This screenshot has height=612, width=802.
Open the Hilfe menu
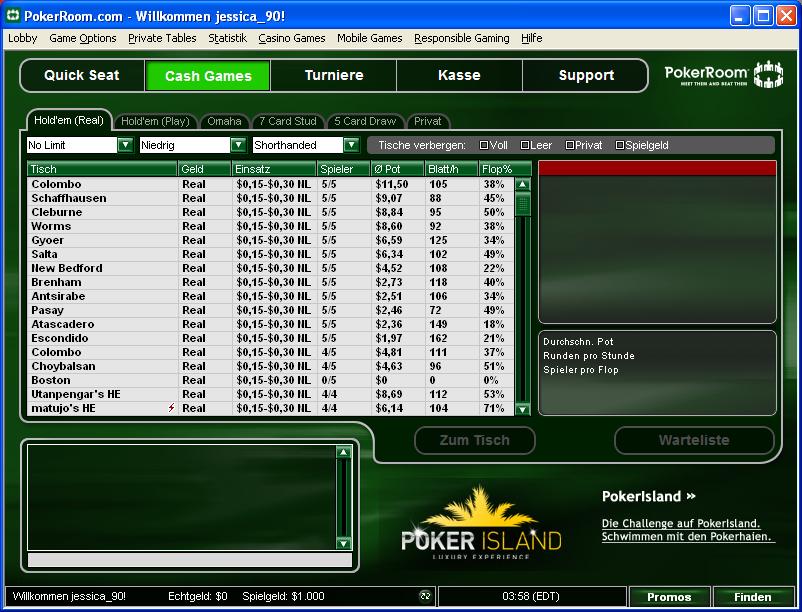(x=531, y=38)
